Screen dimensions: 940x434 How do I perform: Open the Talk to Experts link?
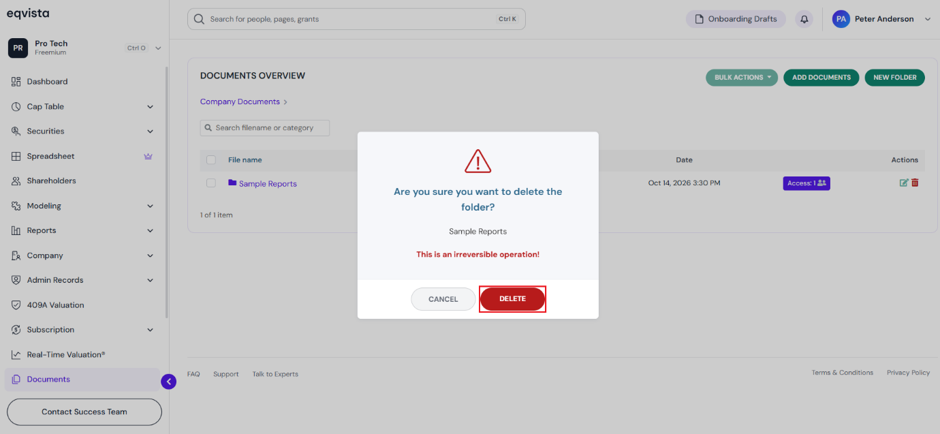(275, 374)
